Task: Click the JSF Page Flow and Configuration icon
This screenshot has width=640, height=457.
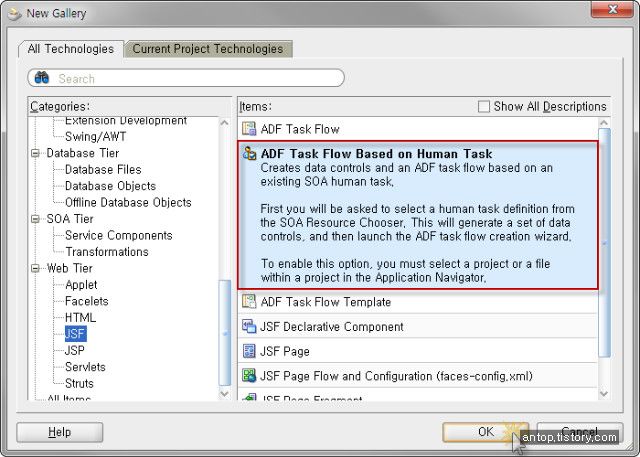Action: pyautogui.click(x=249, y=375)
